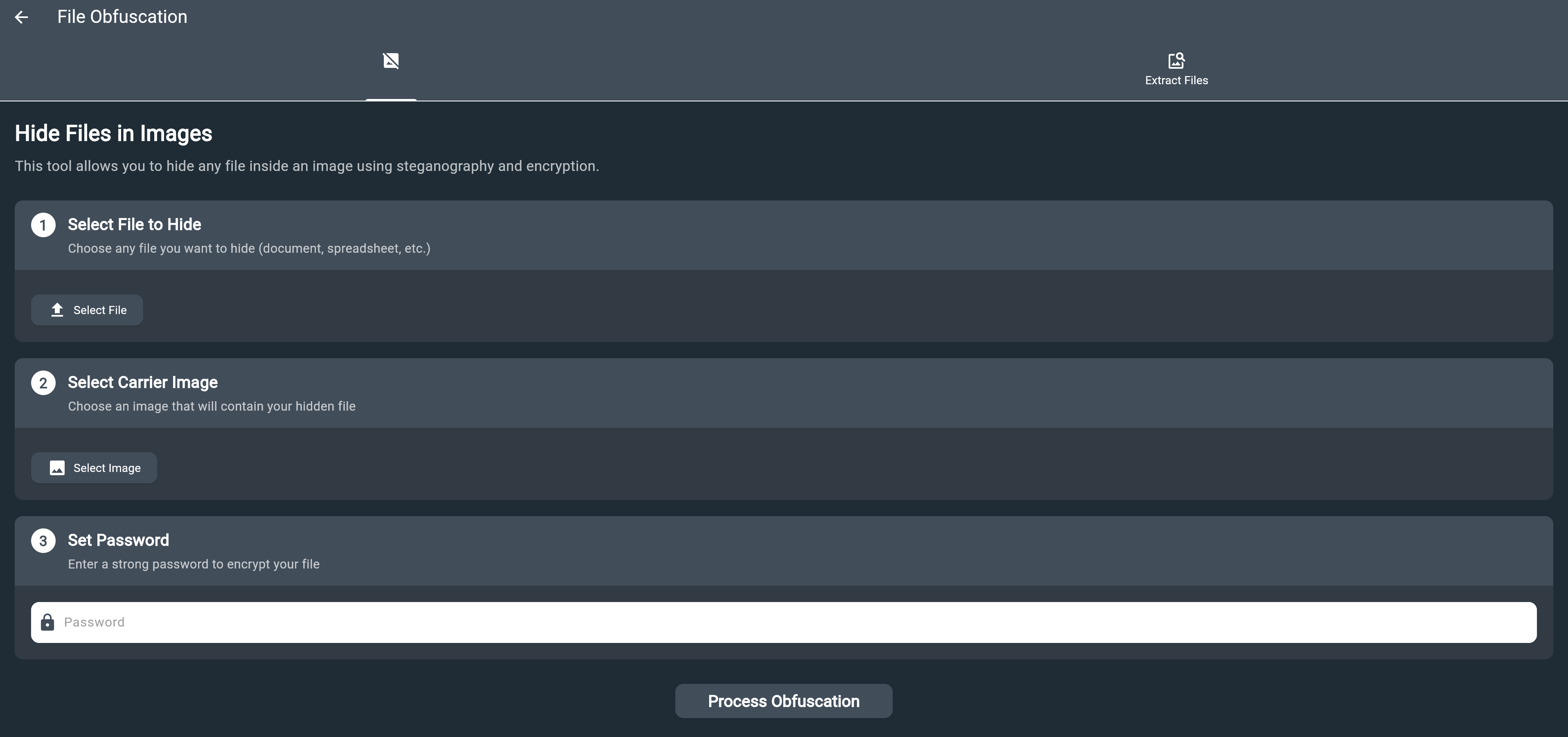Click the Select File to Hide heading

135,225
